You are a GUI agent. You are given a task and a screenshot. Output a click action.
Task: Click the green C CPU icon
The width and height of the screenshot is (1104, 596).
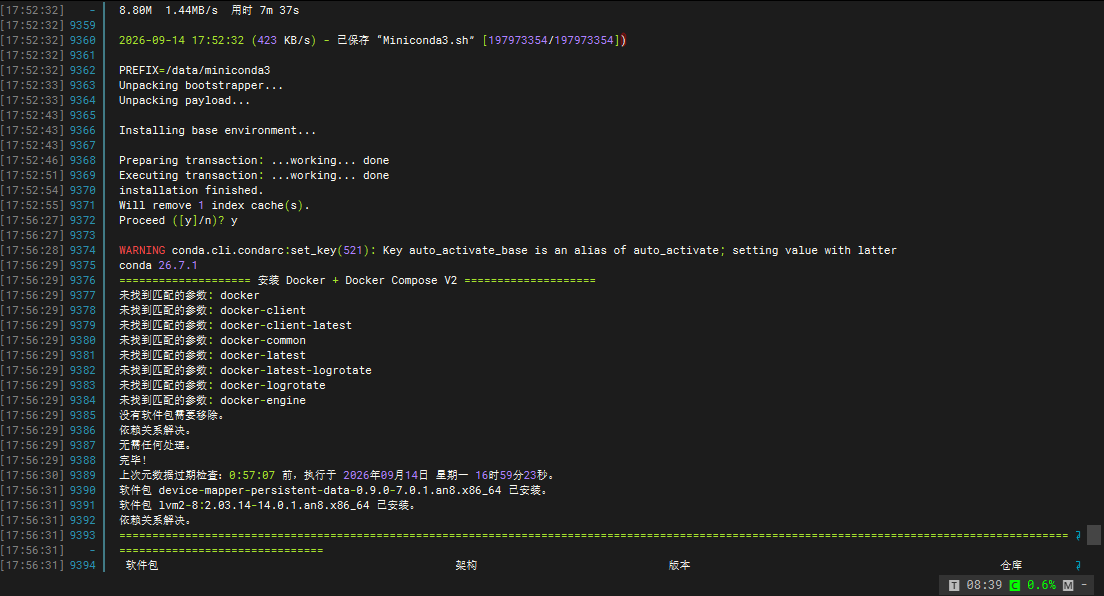coord(1015,585)
